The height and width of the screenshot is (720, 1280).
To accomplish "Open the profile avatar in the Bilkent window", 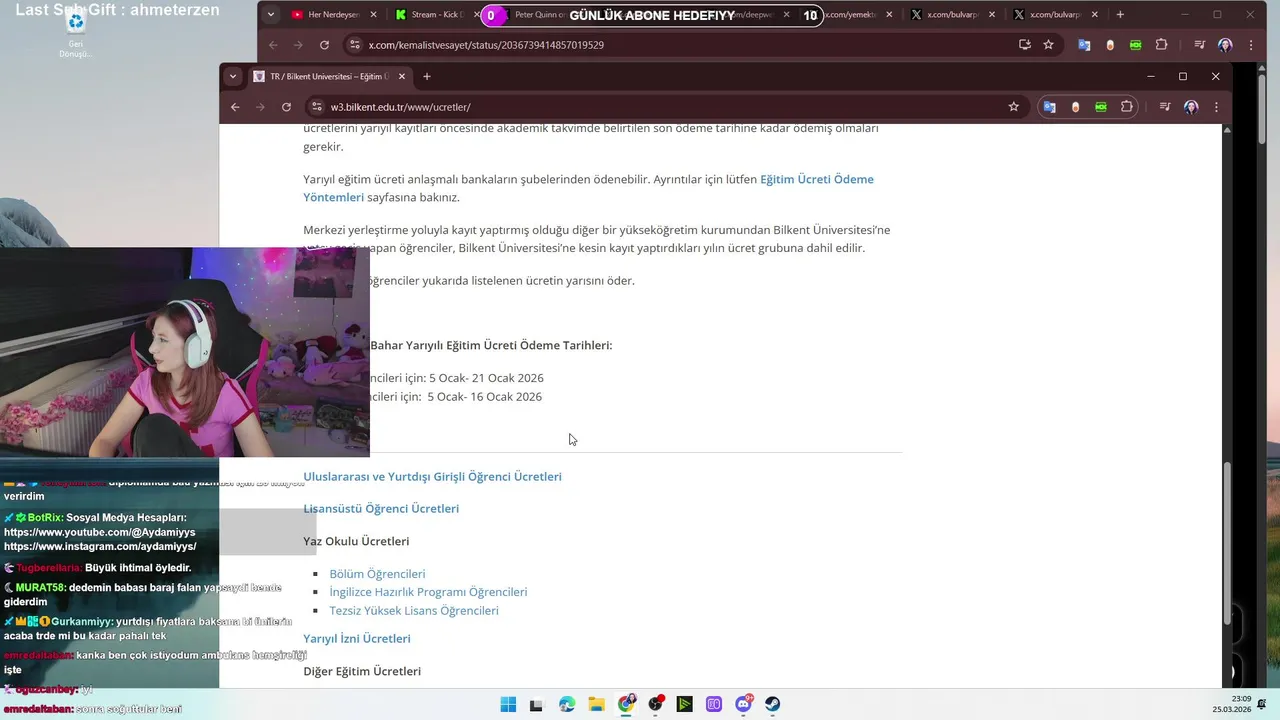I will (1191, 107).
